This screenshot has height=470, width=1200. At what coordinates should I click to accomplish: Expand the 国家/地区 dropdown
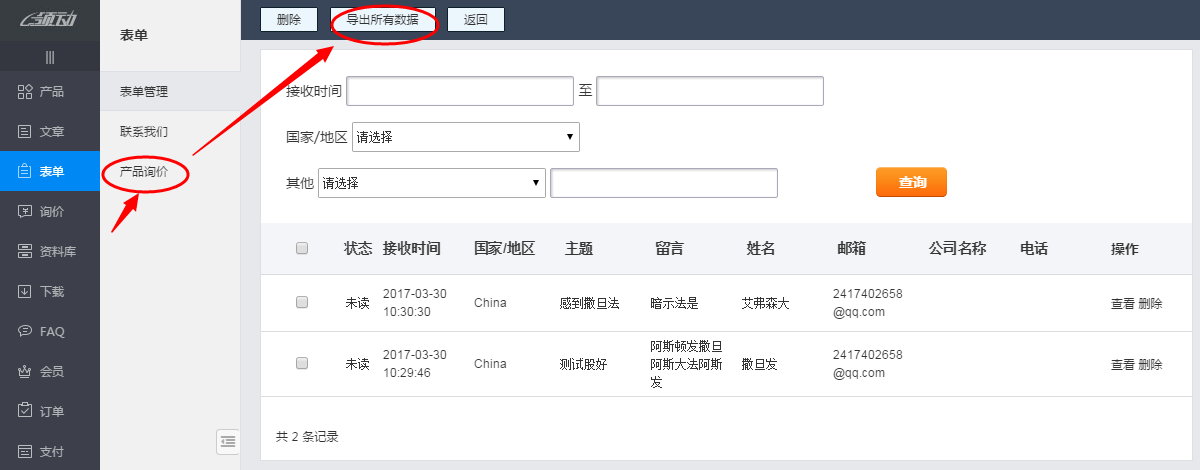(465, 137)
